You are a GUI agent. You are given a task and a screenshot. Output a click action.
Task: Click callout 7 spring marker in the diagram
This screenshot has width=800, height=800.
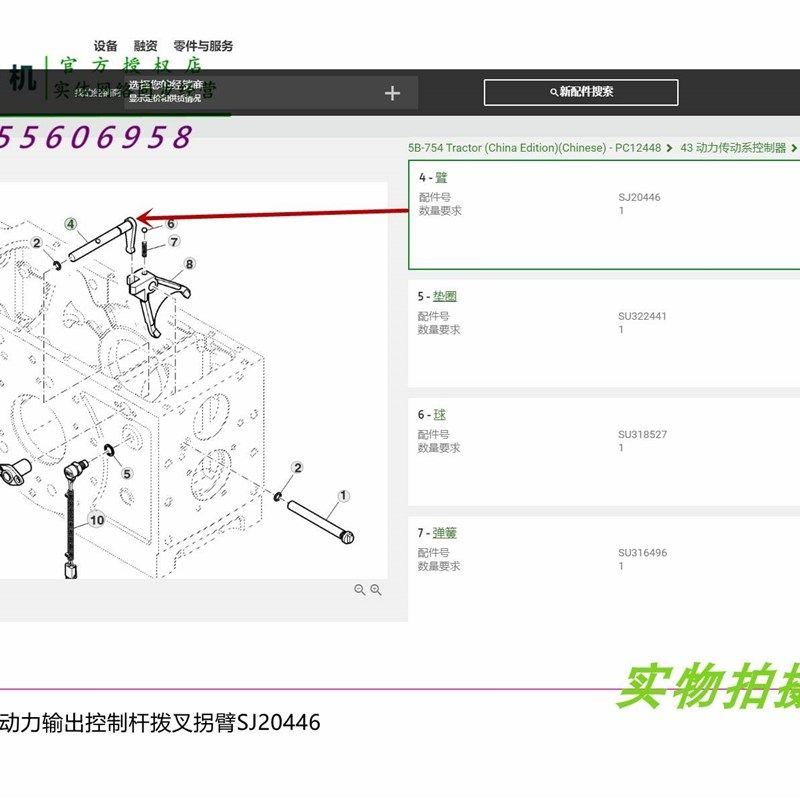click(173, 241)
